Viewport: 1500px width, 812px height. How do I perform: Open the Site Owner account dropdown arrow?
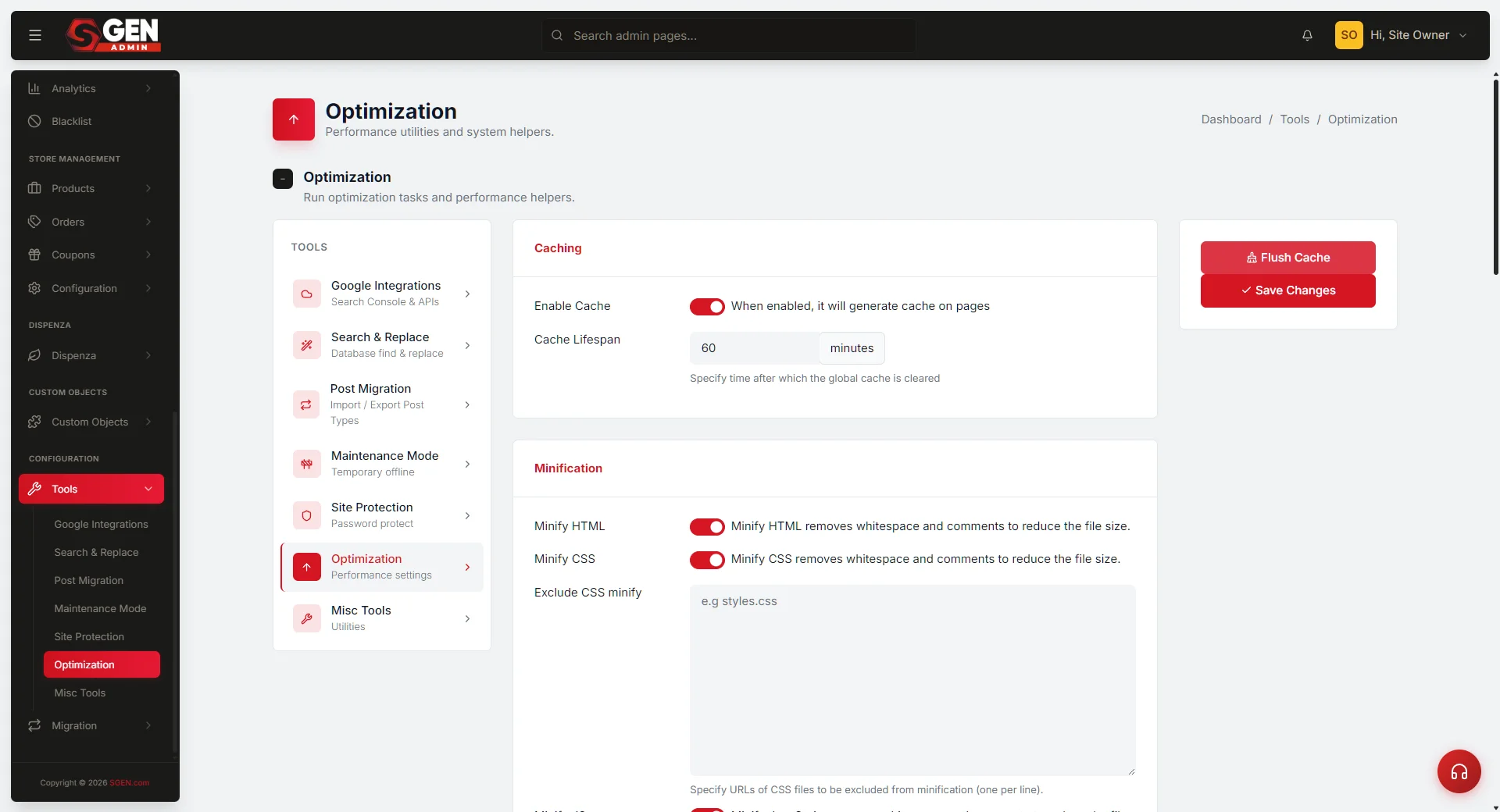(1462, 35)
